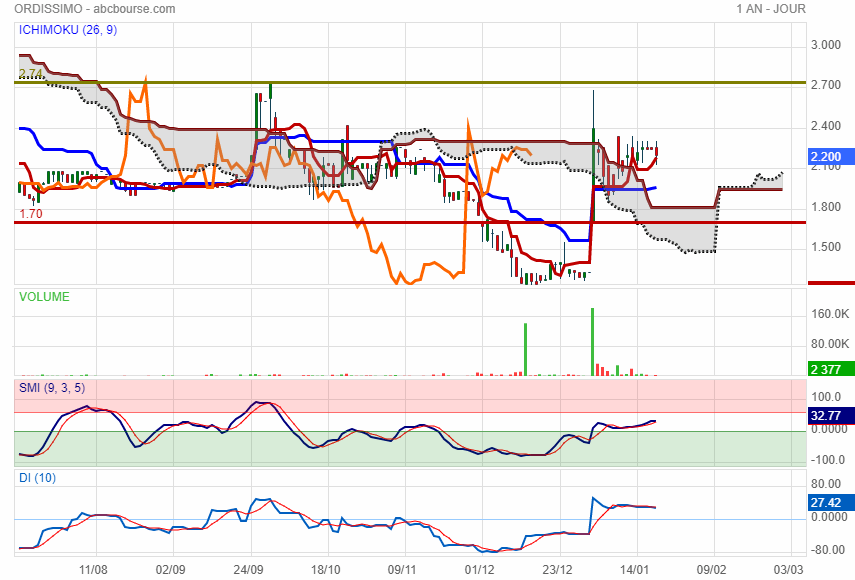Select the -100.0 SMI axis value
Screen dimensions: 855x580
[x=828, y=460]
